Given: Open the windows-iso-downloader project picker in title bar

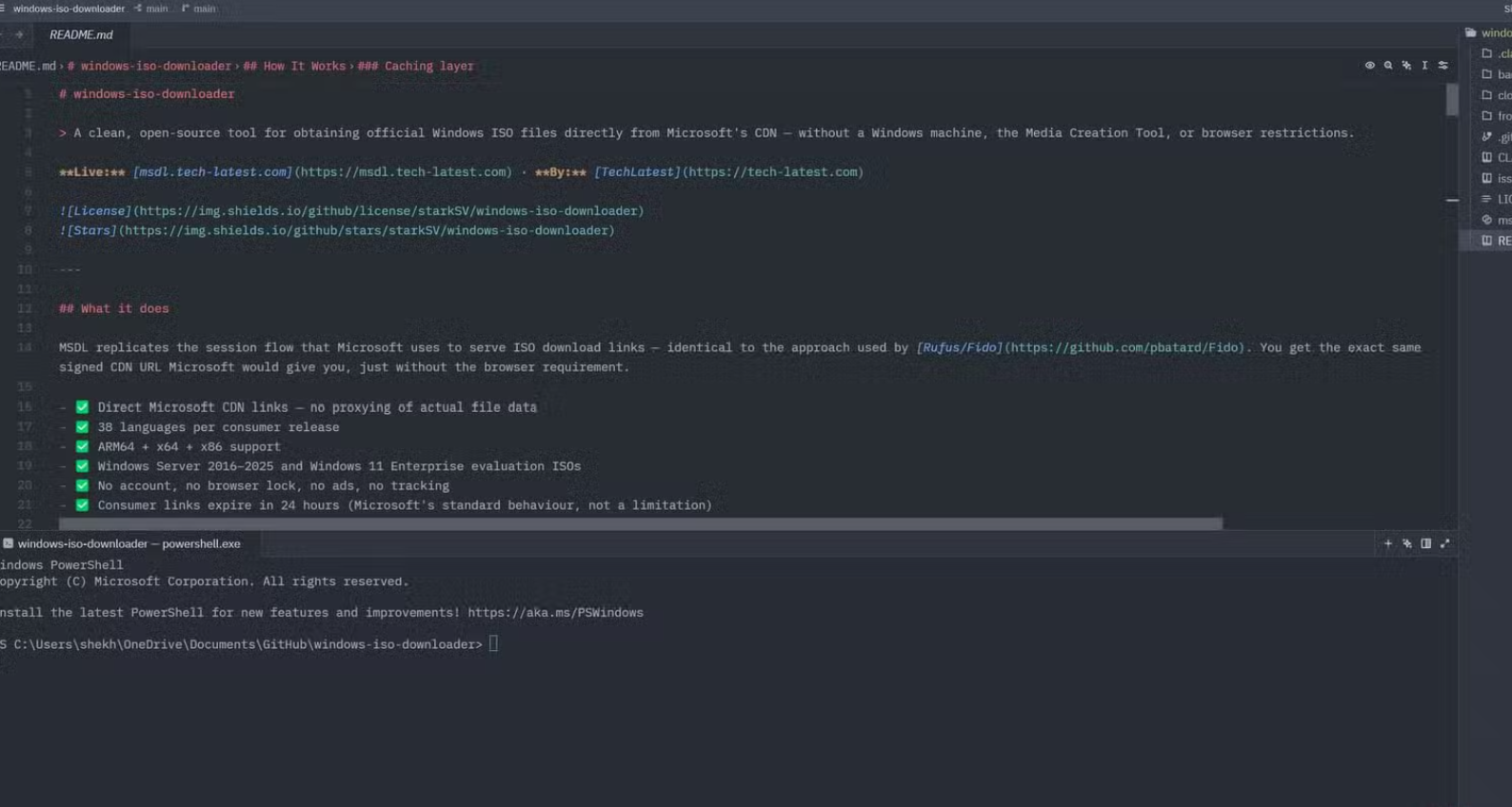Looking at the screenshot, I should click(69, 9).
